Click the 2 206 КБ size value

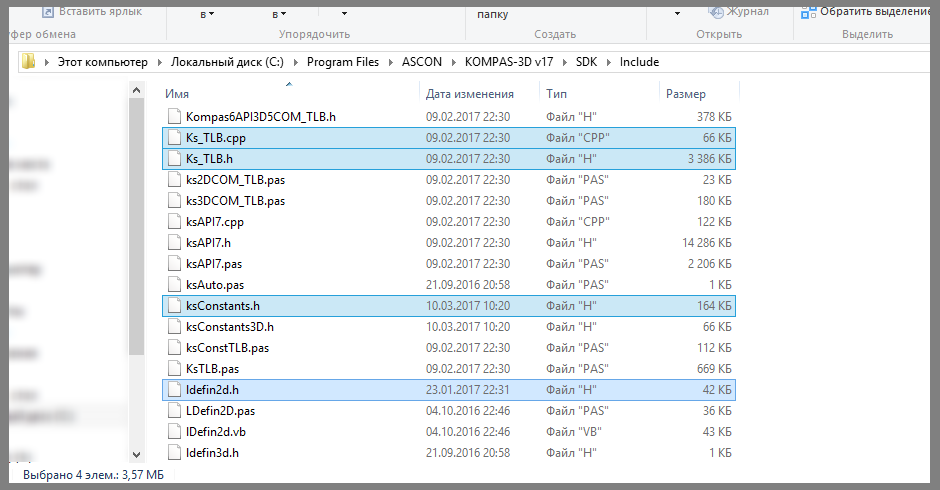tap(710, 263)
